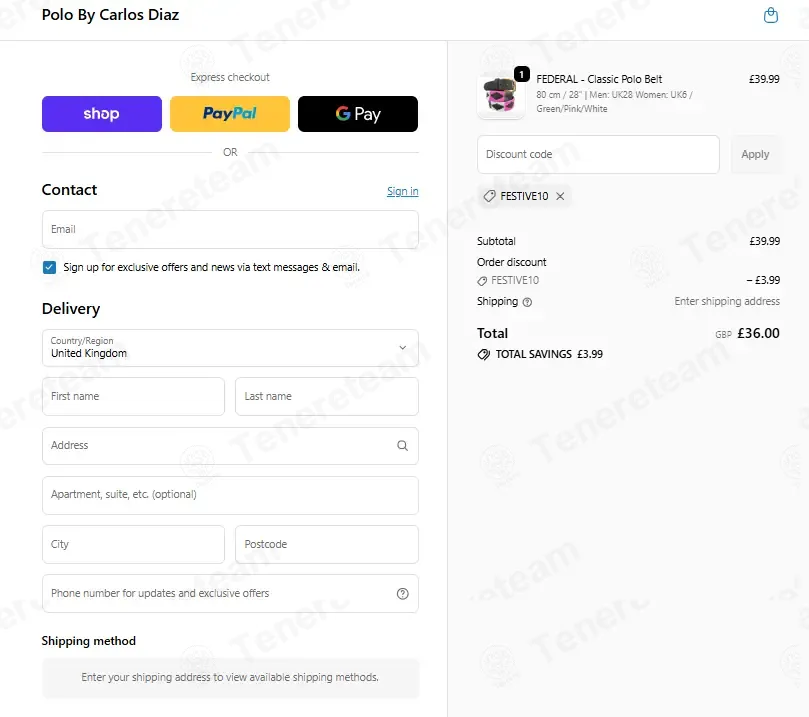Image resolution: width=809 pixels, height=717 pixels.
Task: Untick the exclusive offers signup checkbox
Action: pos(50,267)
